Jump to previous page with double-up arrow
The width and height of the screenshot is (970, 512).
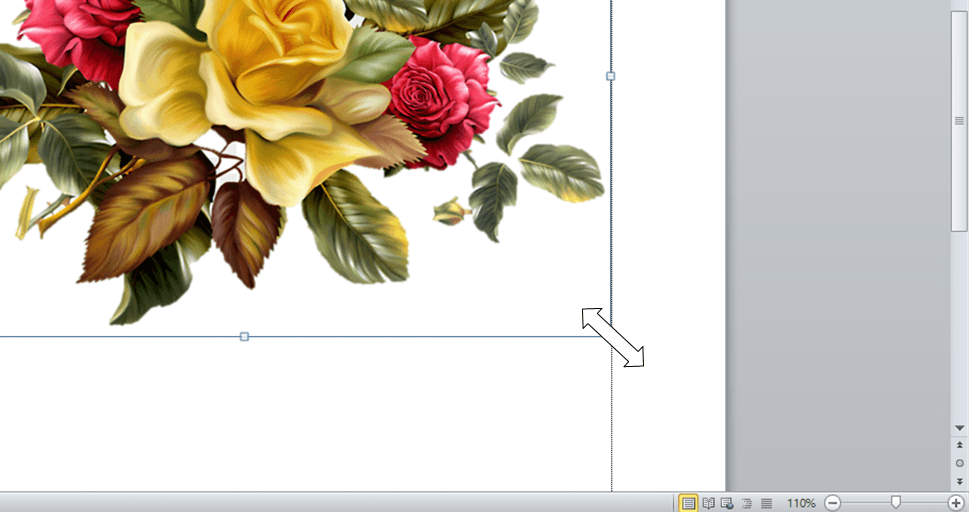tap(960, 445)
